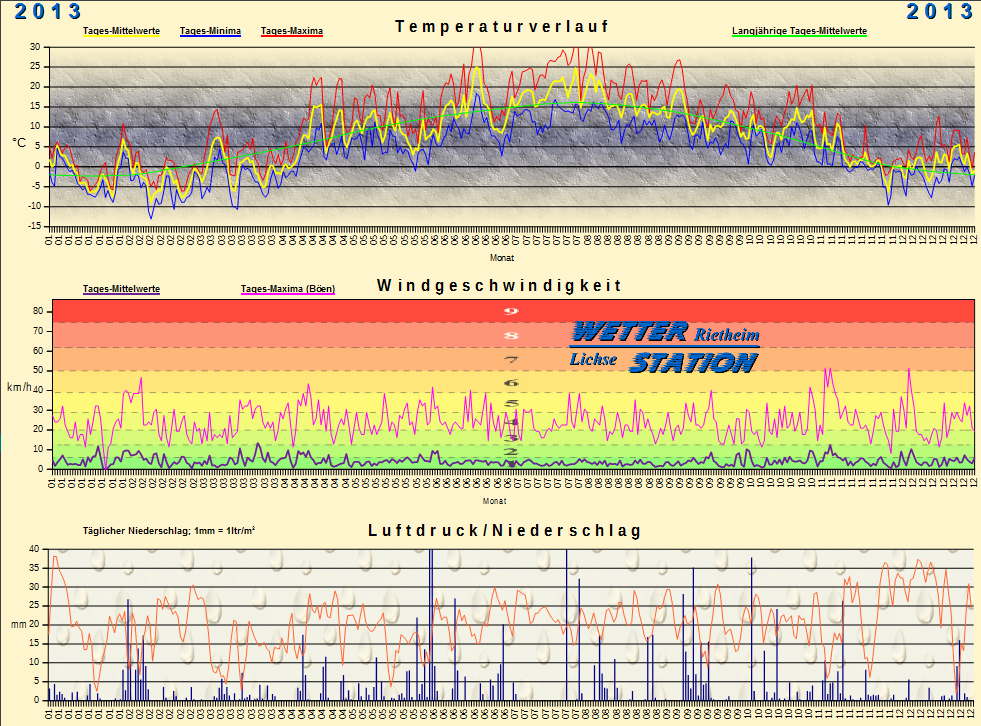
Task: Select the Windgeschwindigkeit chart title
Action: (x=499, y=286)
